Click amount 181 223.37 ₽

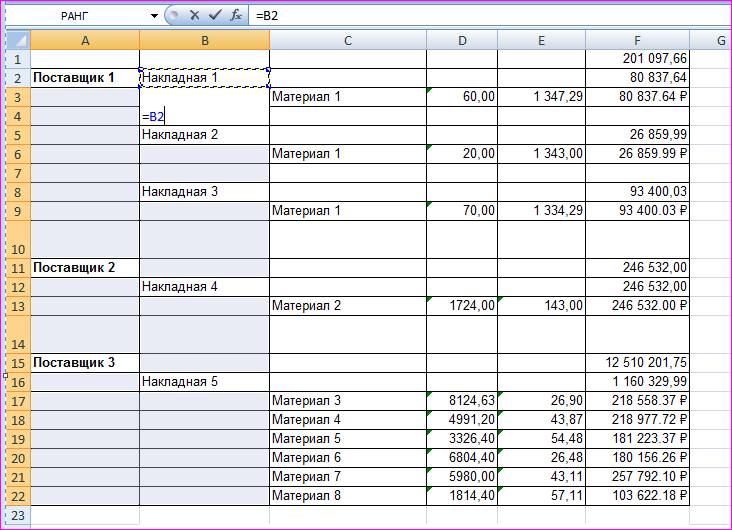(637, 439)
